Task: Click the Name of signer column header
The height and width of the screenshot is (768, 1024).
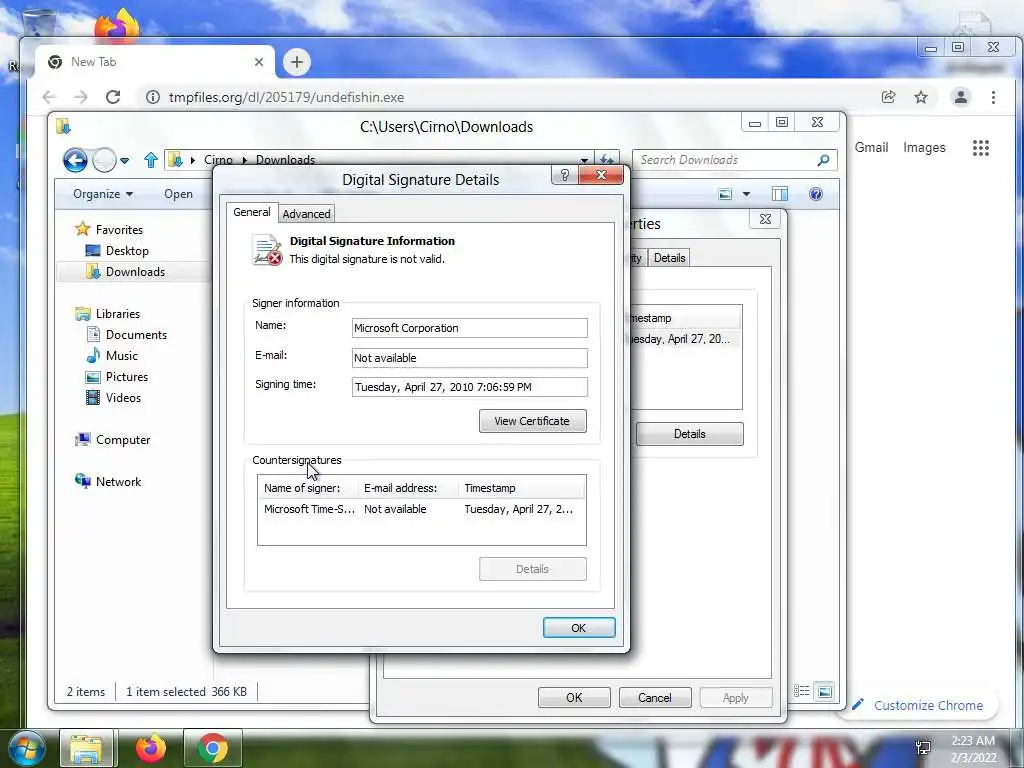Action: 308,488
